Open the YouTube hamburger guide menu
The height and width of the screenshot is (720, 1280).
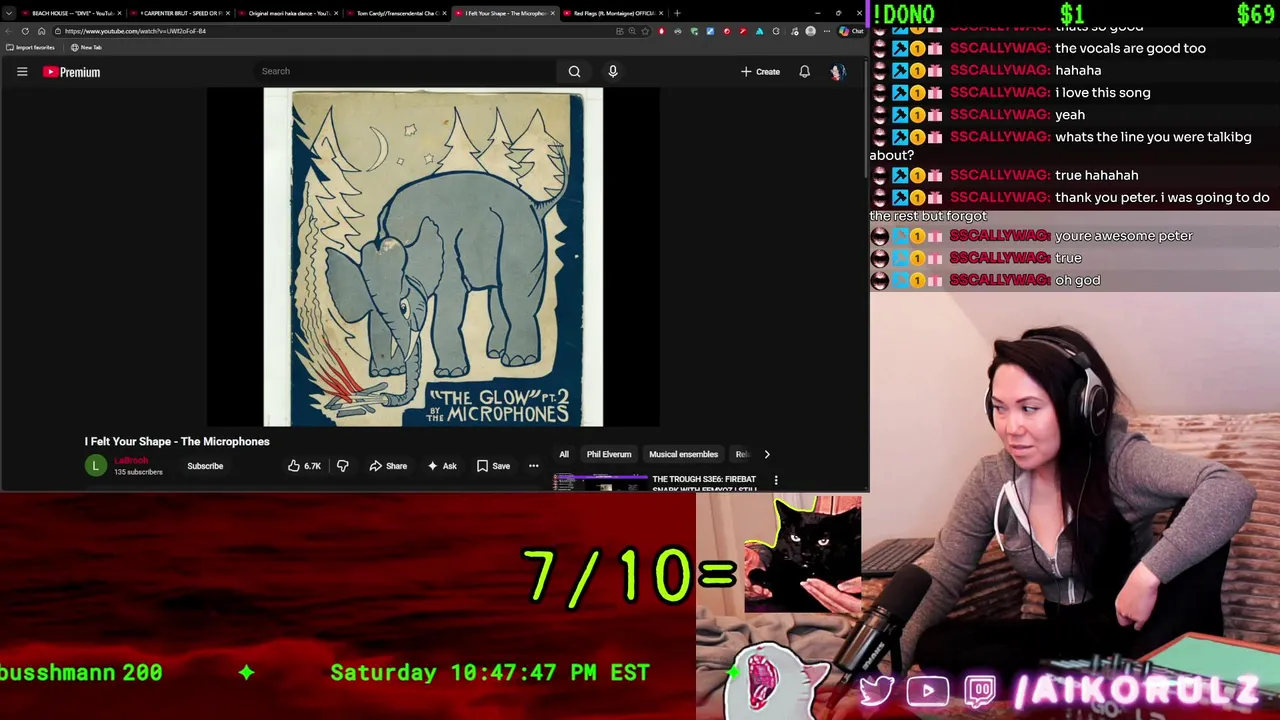click(x=22, y=72)
